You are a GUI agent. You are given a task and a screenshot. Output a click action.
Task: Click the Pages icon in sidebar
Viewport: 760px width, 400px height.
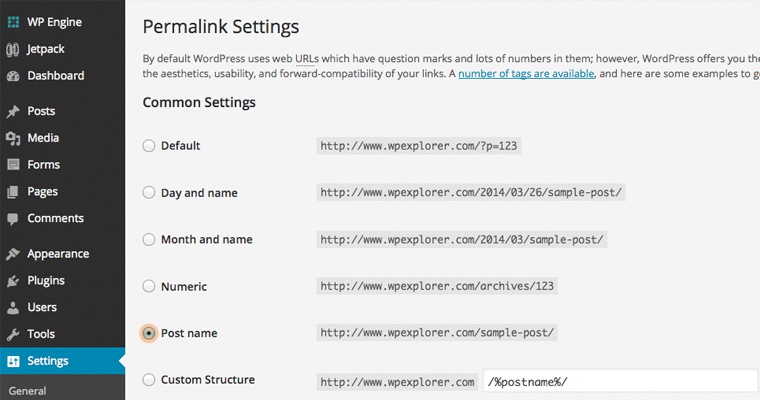pyautogui.click(x=13, y=192)
